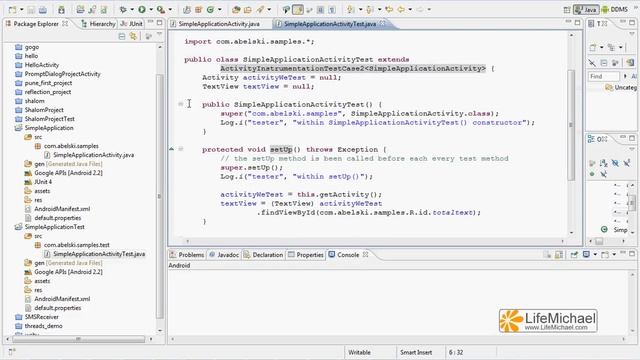Image resolution: width=640 pixels, height=360 pixels.
Task: Switch to the Problems tab
Action: [x=187, y=255]
